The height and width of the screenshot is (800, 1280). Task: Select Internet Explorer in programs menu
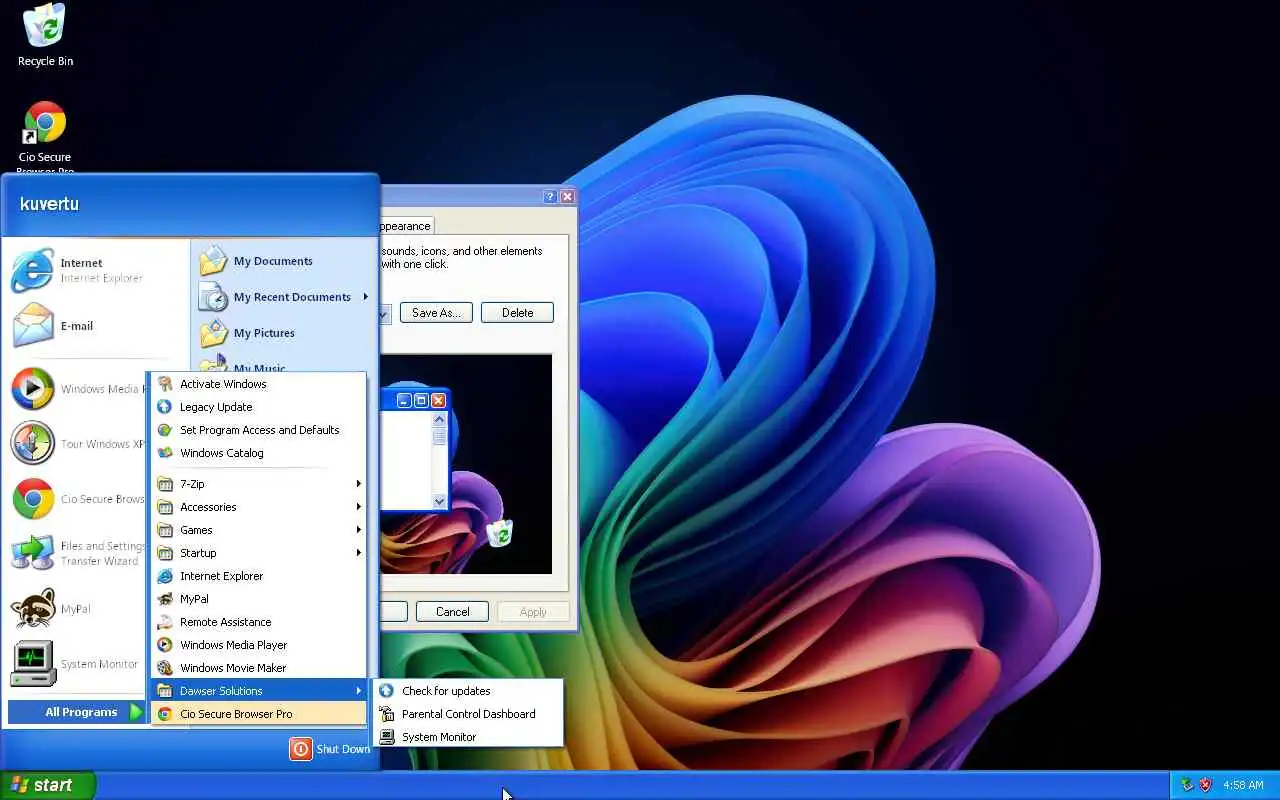point(259,576)
